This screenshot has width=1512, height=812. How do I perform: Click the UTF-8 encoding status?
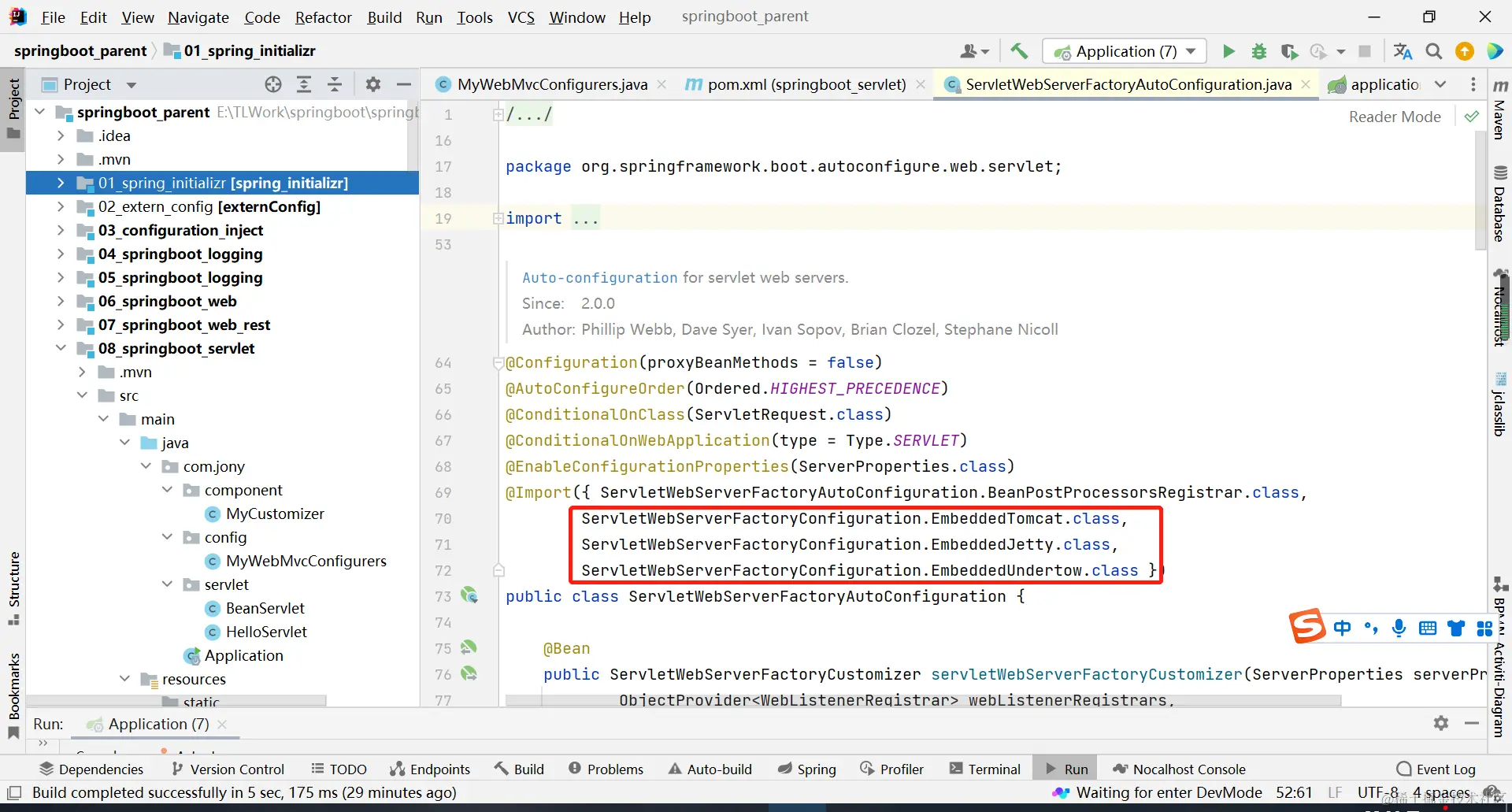coord(1378,792)
